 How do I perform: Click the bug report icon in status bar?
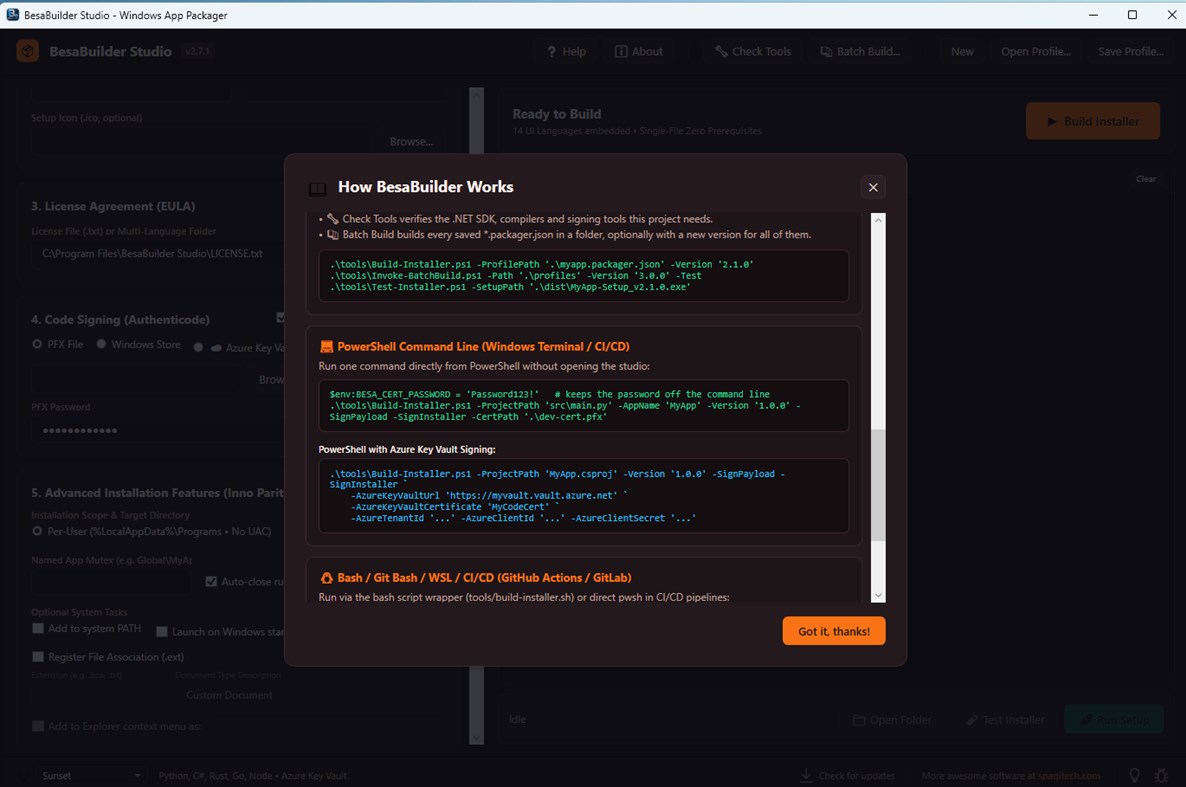click(1162, 776)
